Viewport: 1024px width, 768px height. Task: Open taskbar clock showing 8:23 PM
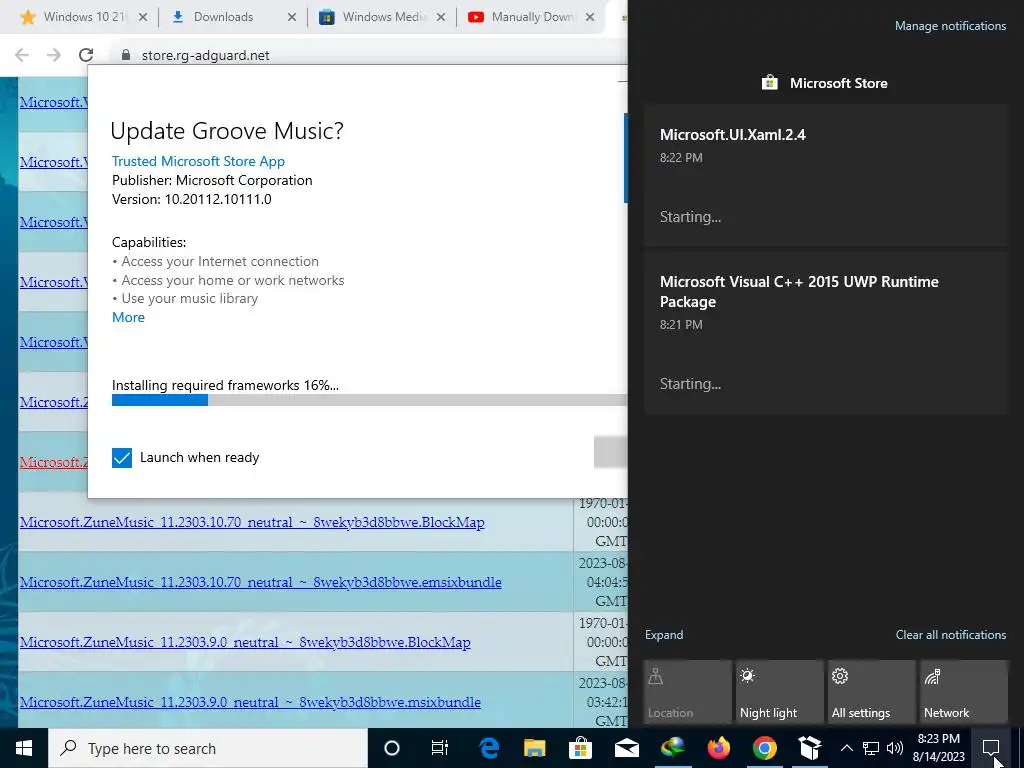click(938, 748)
